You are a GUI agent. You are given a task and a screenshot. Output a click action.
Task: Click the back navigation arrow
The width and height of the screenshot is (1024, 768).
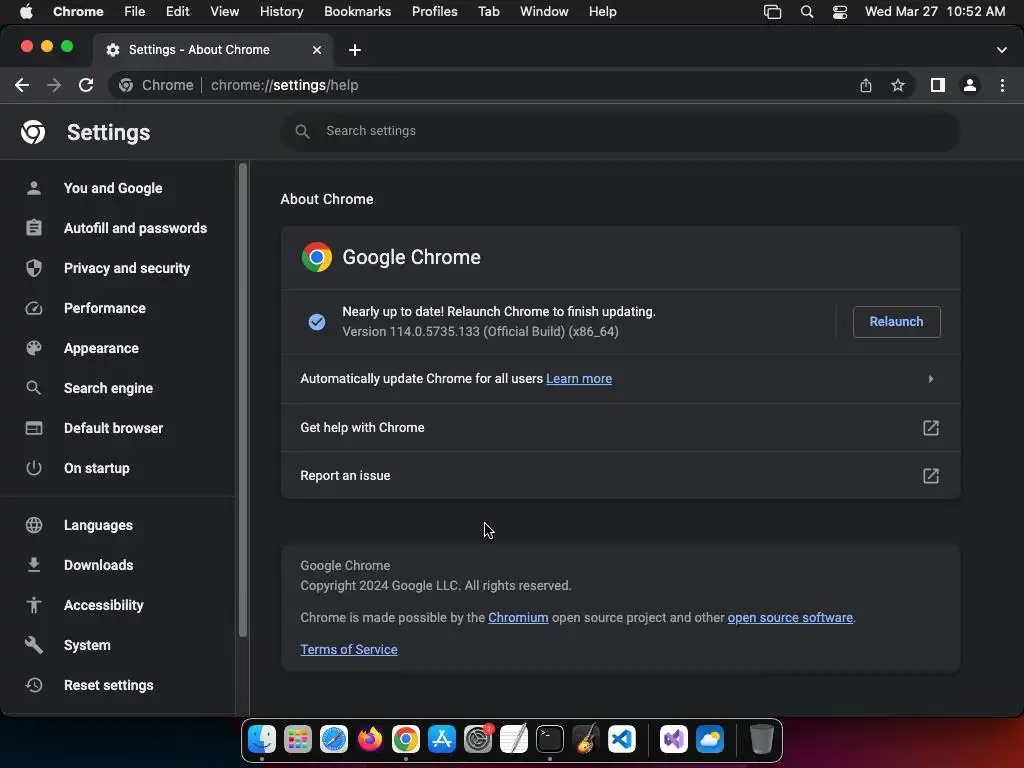(22, 85)
